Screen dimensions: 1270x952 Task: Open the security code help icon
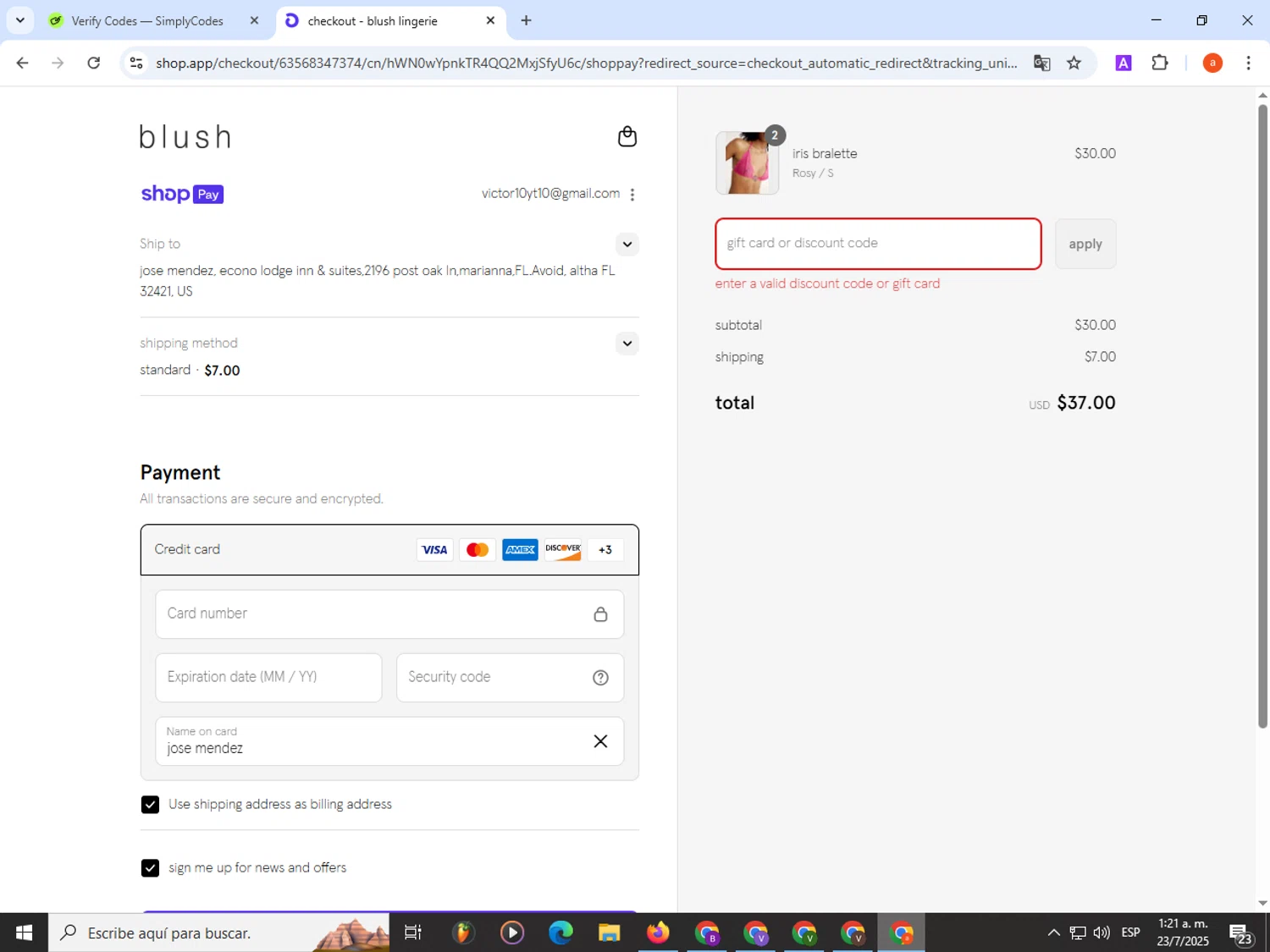pos(600,678)
